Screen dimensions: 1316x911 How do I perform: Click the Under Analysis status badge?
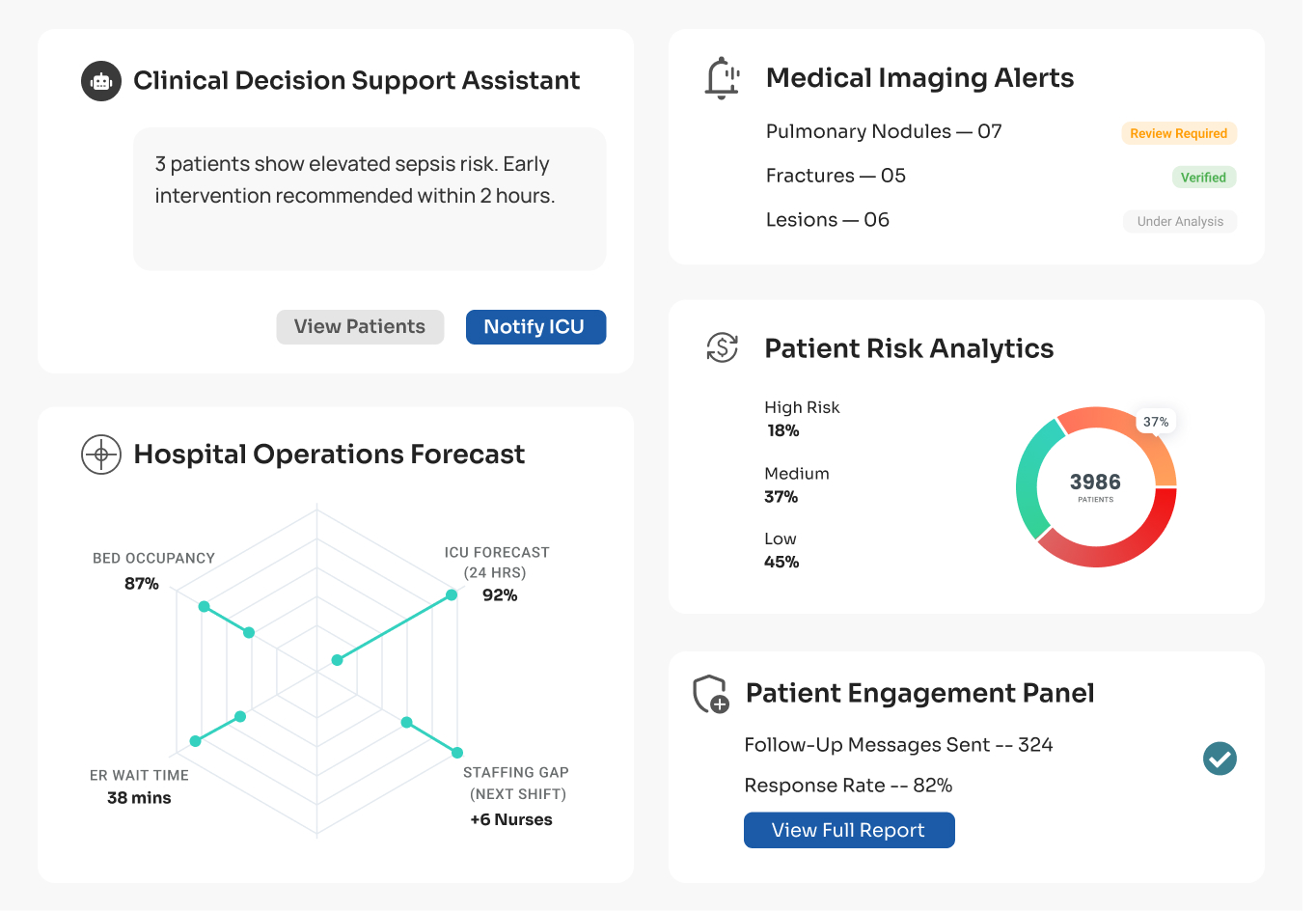point(1179,222)
